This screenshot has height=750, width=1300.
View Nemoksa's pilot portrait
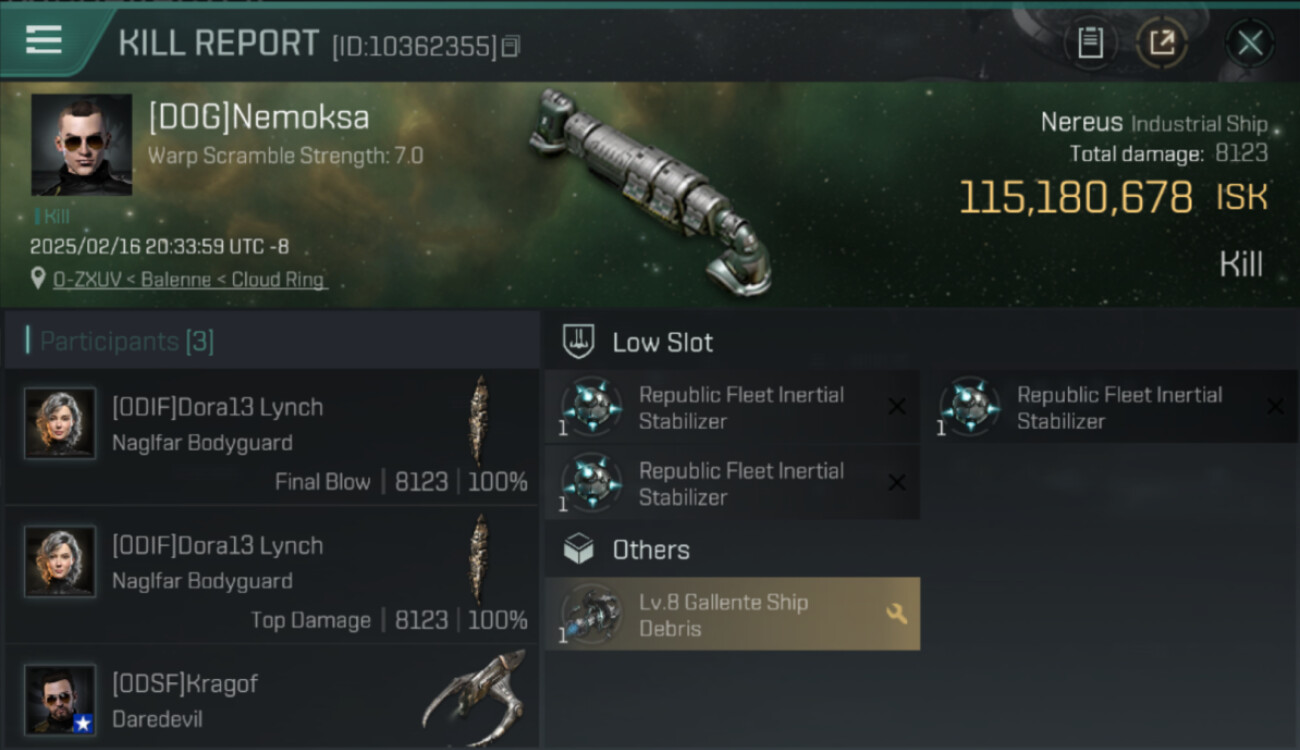81,144
